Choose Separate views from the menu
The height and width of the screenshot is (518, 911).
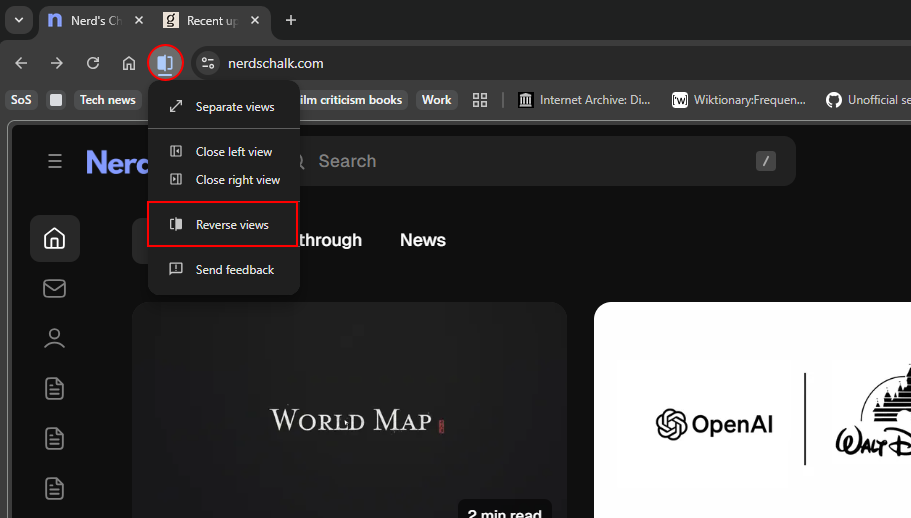[234, 107]
